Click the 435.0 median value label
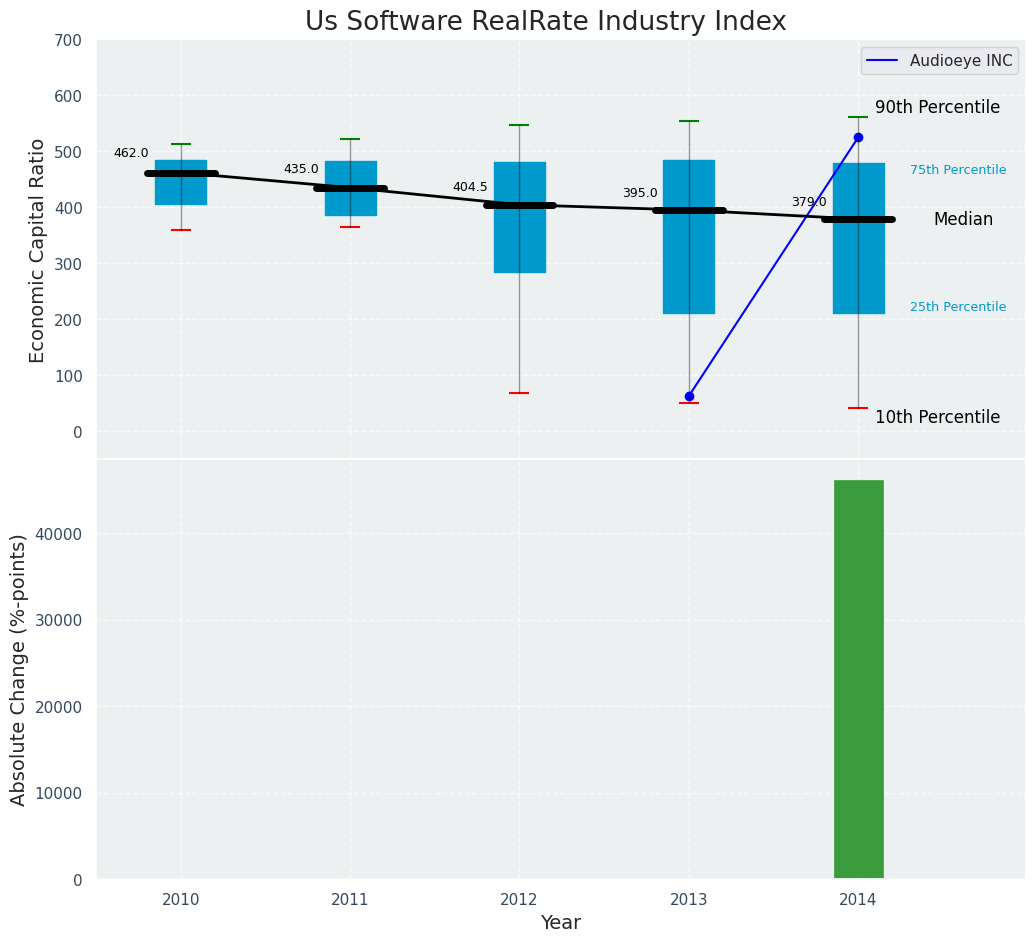Image resolution: width=1036 pixels, height=942 pixels. pos(301,169)
